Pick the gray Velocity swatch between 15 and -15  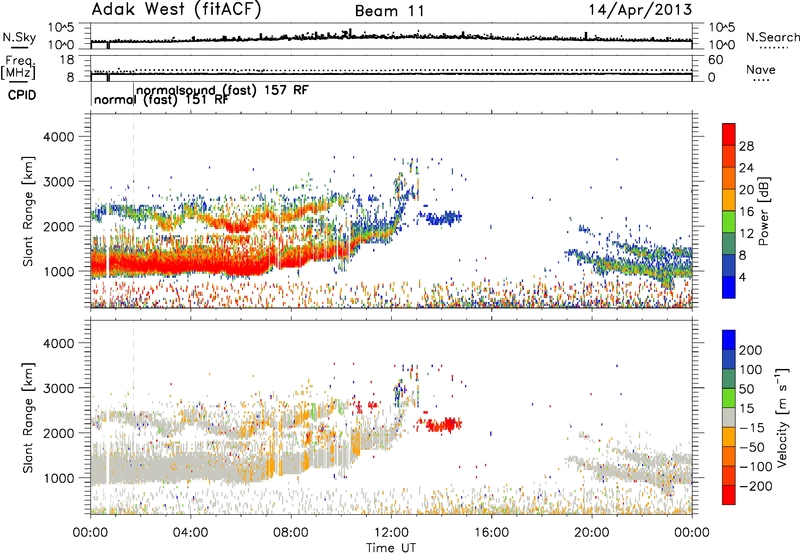tap(729, 417)
